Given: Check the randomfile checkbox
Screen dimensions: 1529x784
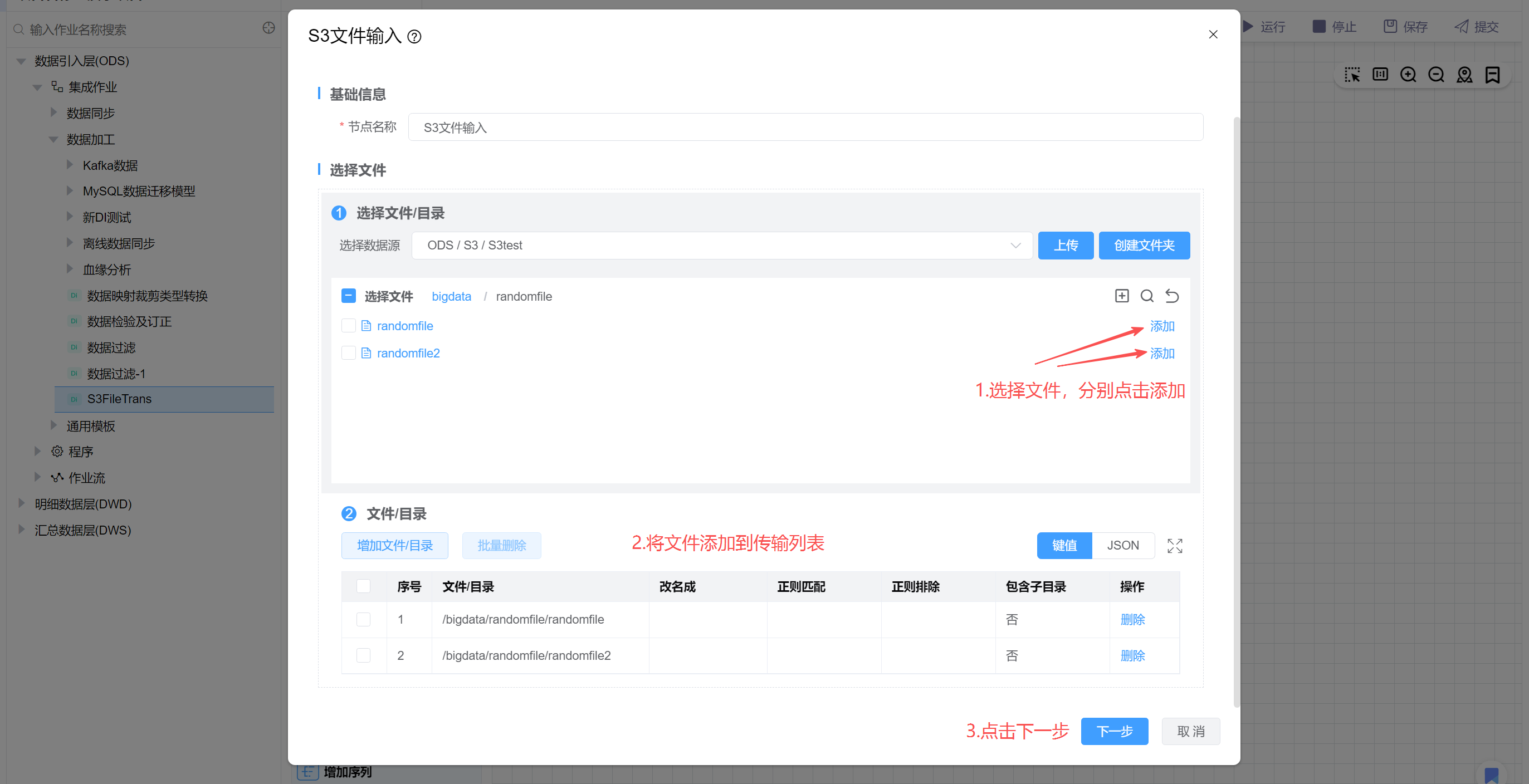Looking at the screenshot, I should 349,326.
